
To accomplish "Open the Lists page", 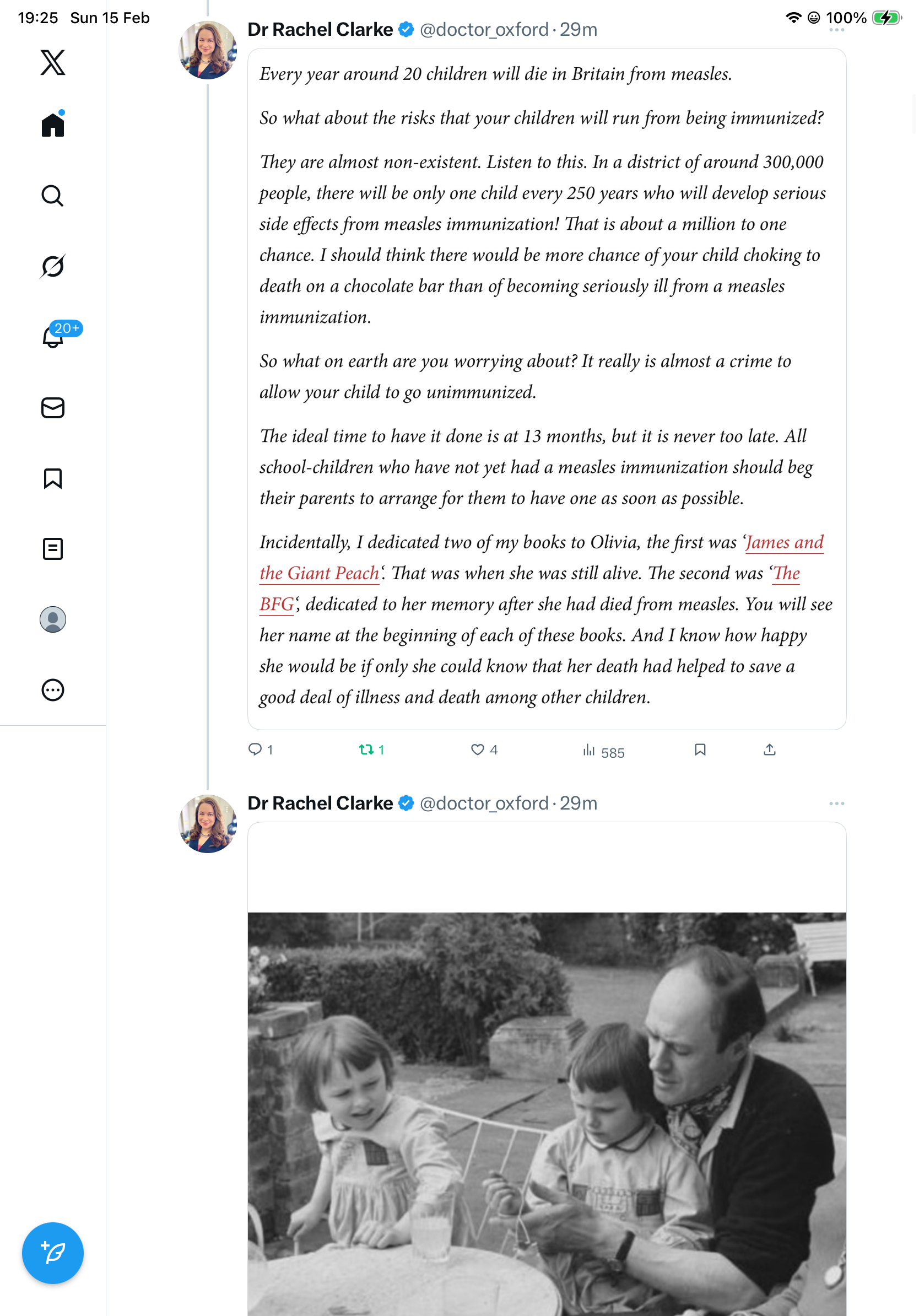I will pyautogui.click(x=53, y=549).
